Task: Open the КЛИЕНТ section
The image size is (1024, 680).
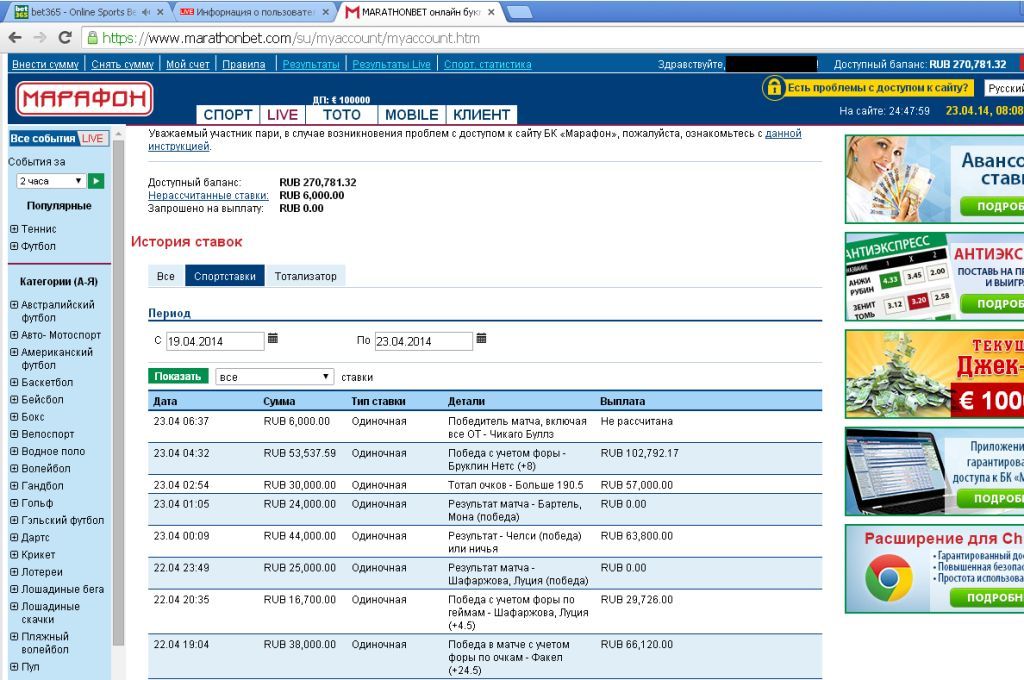Action: 482,114
